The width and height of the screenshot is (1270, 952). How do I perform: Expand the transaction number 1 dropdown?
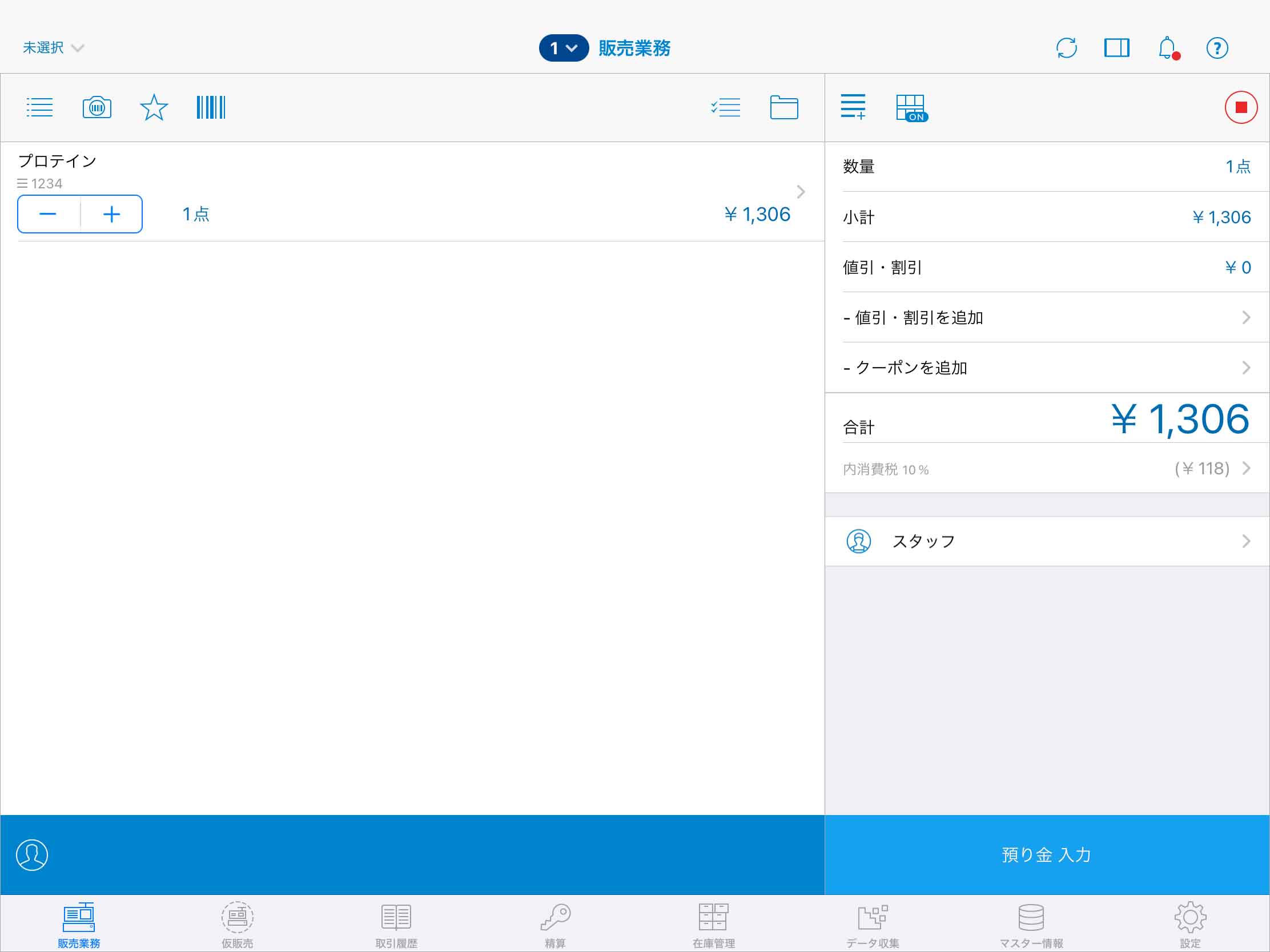click(563, 48)
